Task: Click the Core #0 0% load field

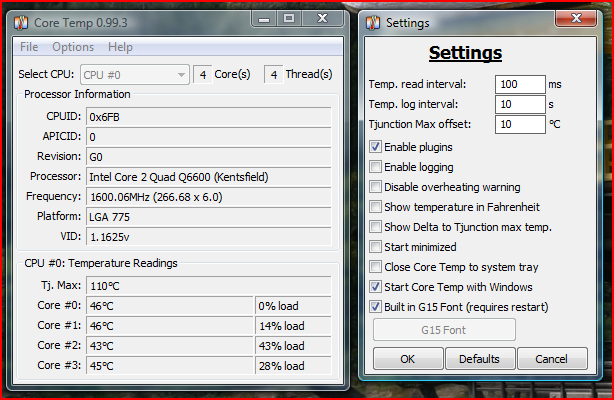Action: [293, 306]
